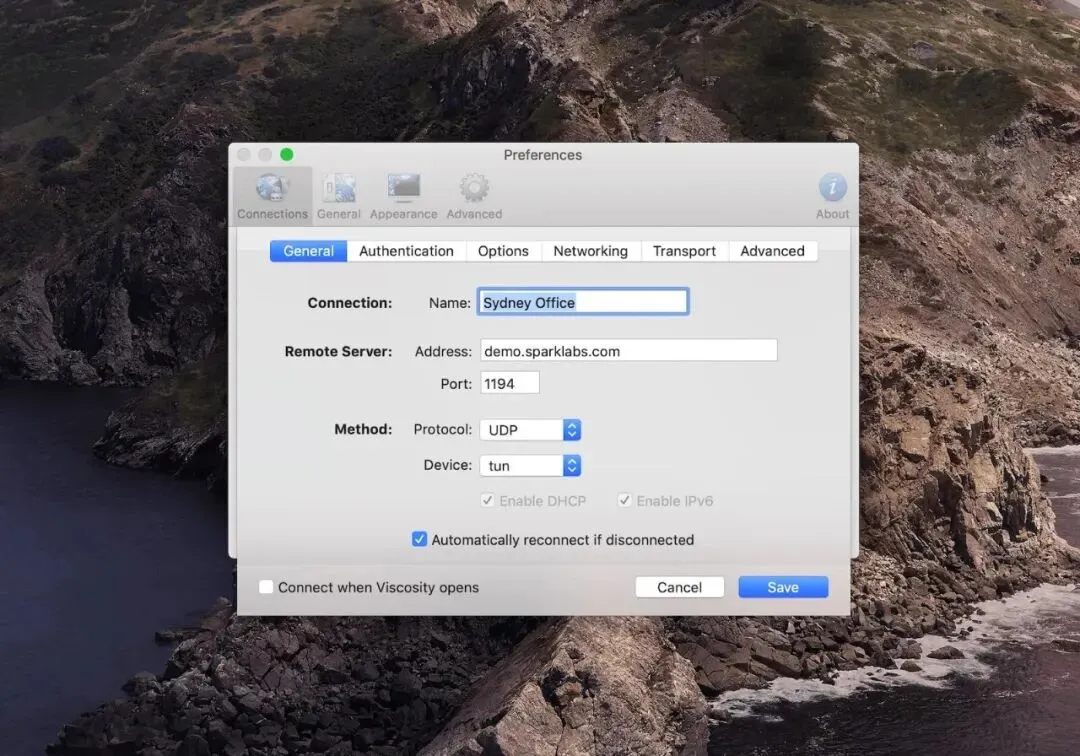Screen dimensions: 1080x756
Task: Click the green zoom window button
Action: click(287, 154)
